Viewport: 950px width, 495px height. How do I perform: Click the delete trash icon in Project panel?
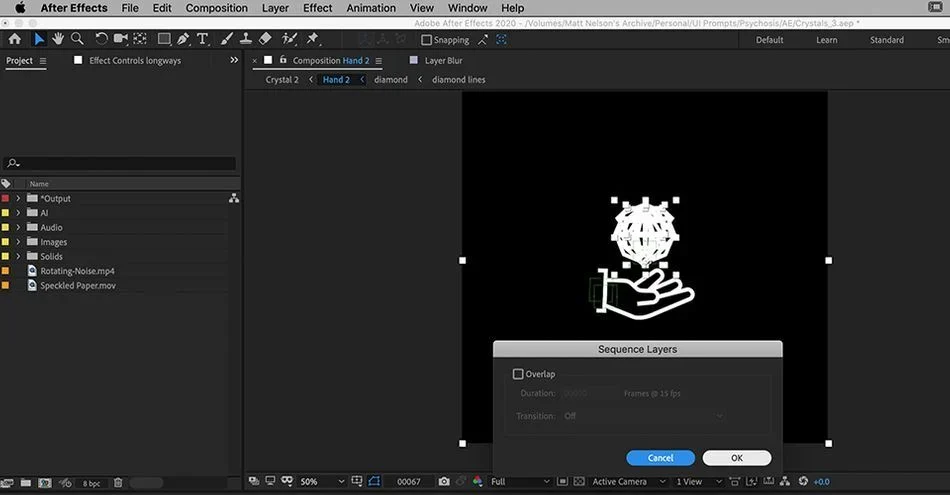pyautogui.click(x=118, y=483)
